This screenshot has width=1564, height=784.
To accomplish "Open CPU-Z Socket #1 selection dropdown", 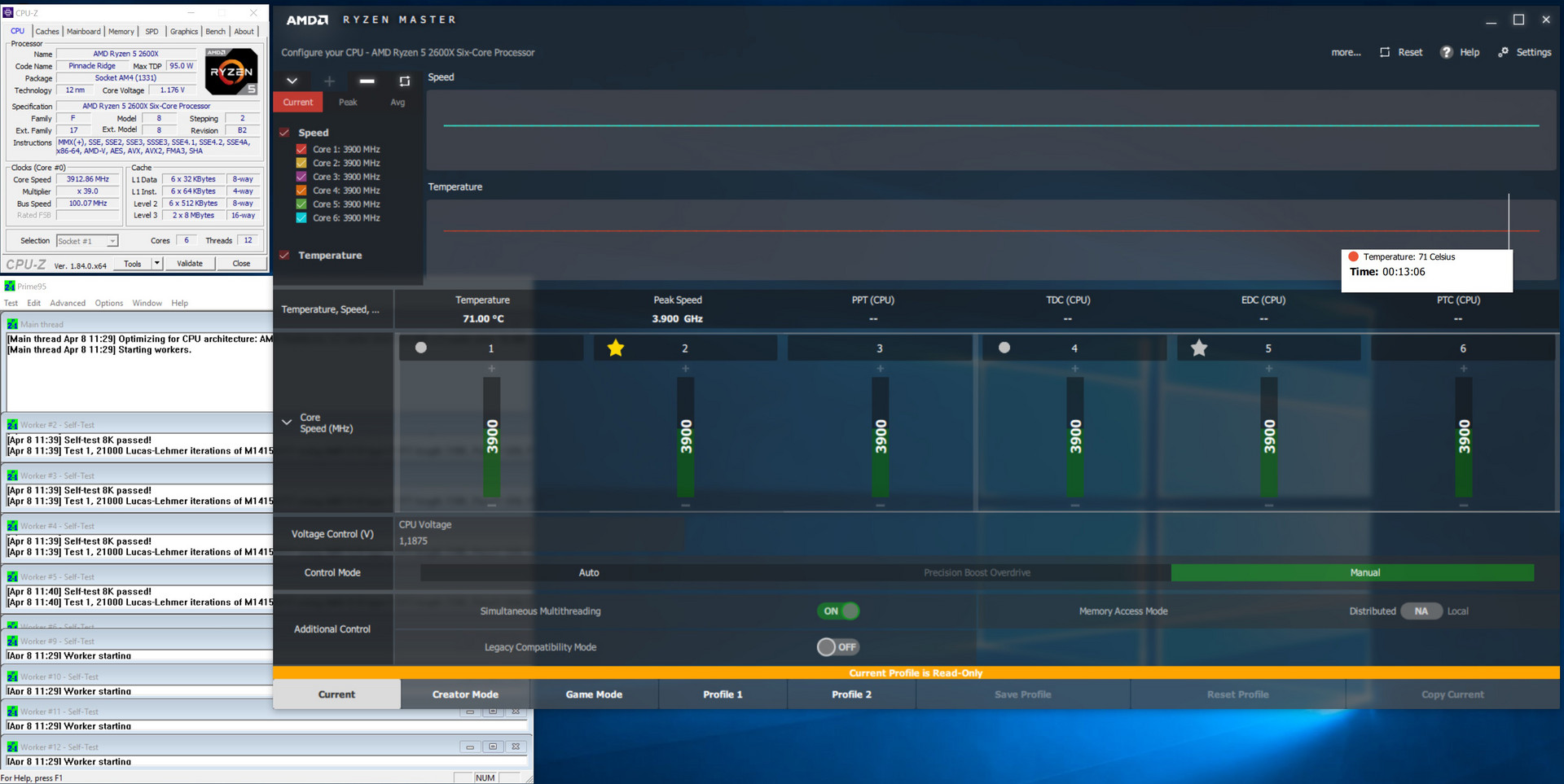I will click(87, 241).
